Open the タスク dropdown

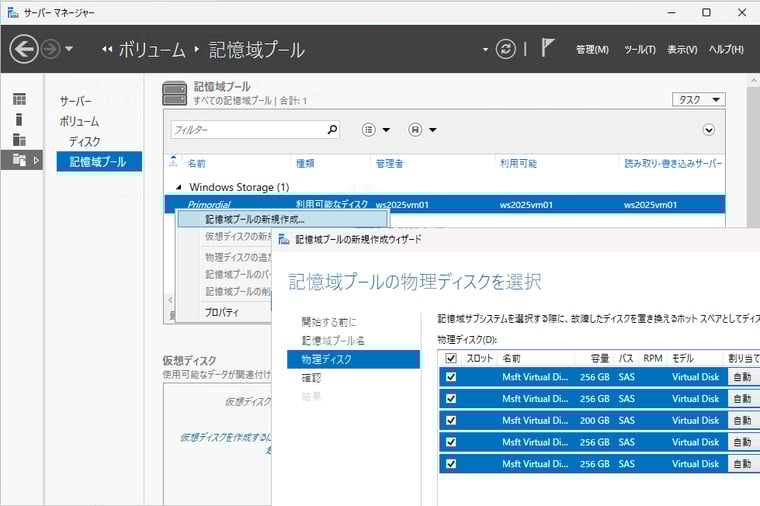click(x=698, y=99)
